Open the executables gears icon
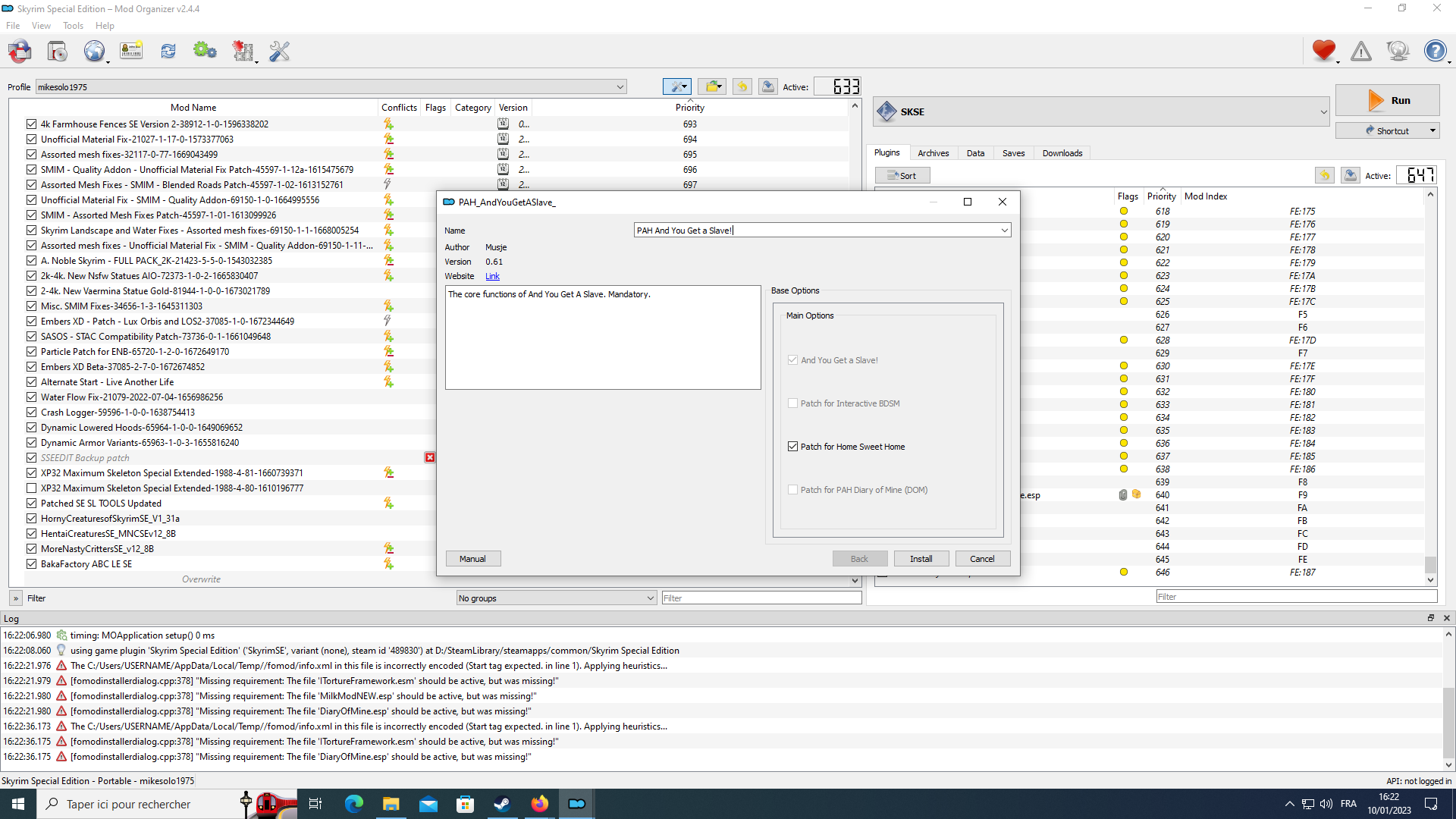1456x819 pixels. pos(205,51)
